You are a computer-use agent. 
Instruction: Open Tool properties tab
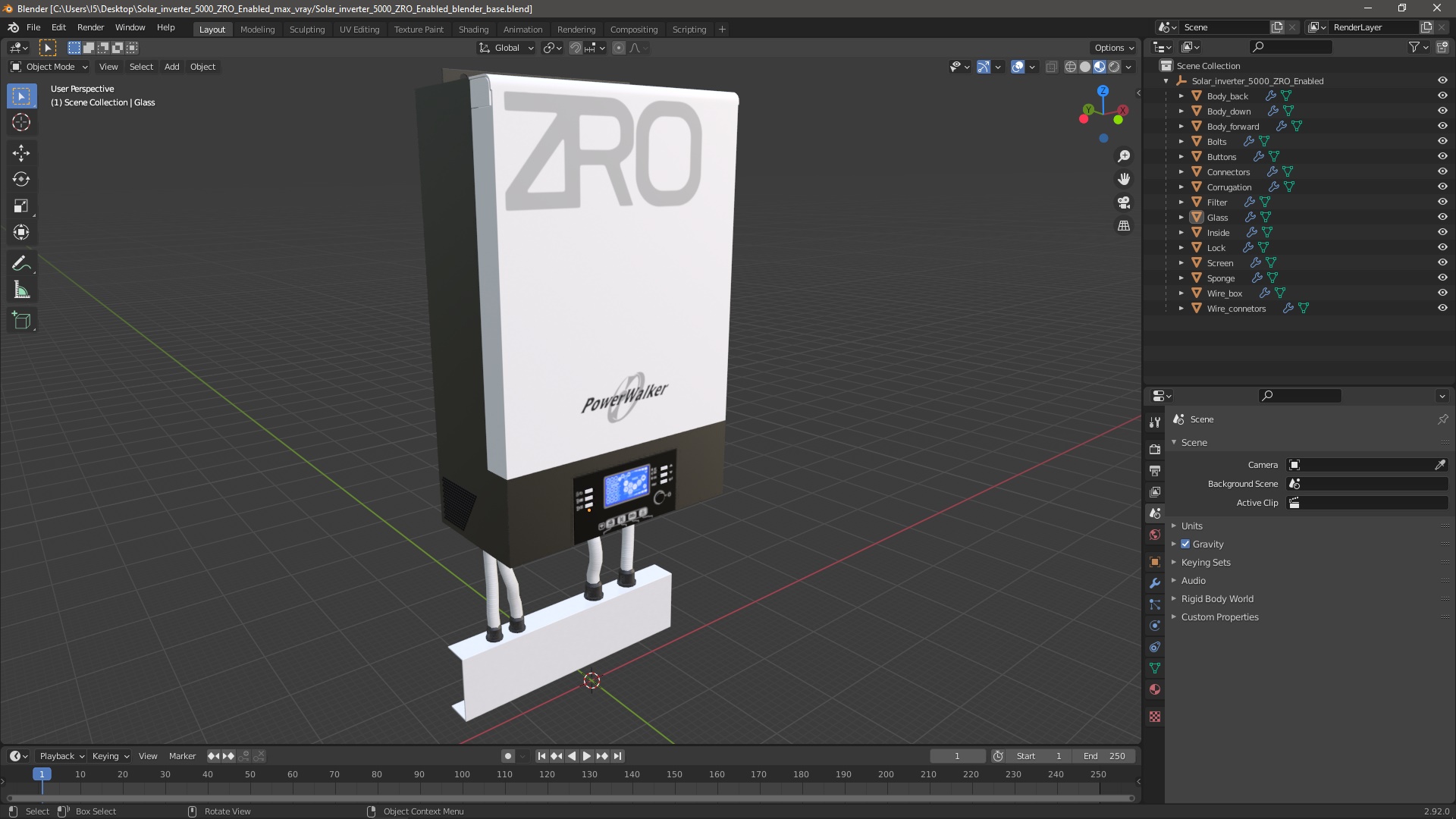pos(1155,422)
